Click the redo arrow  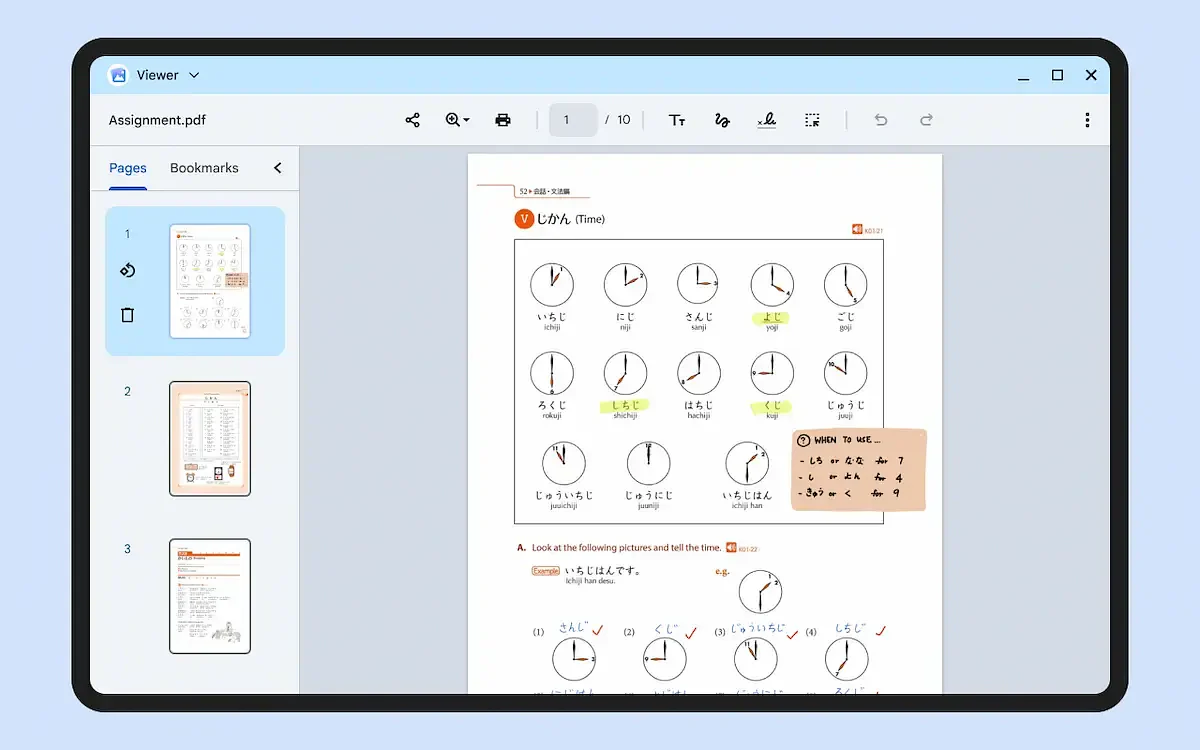pyautogui.click(x=926, y=120)
